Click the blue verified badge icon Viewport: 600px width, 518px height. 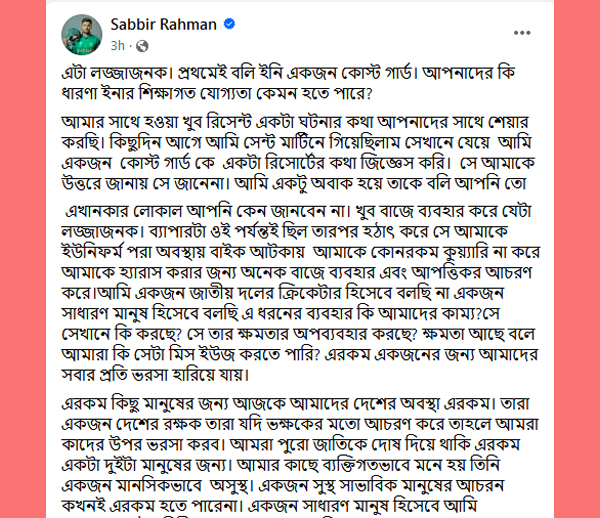(229, 24)
